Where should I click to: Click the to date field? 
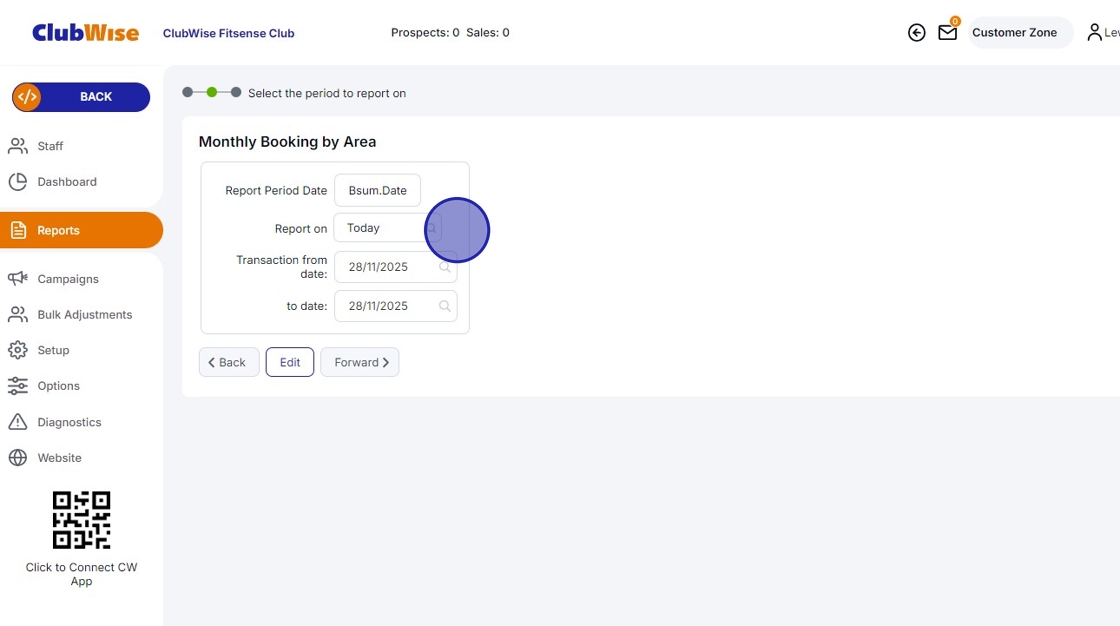coord(396,306)
